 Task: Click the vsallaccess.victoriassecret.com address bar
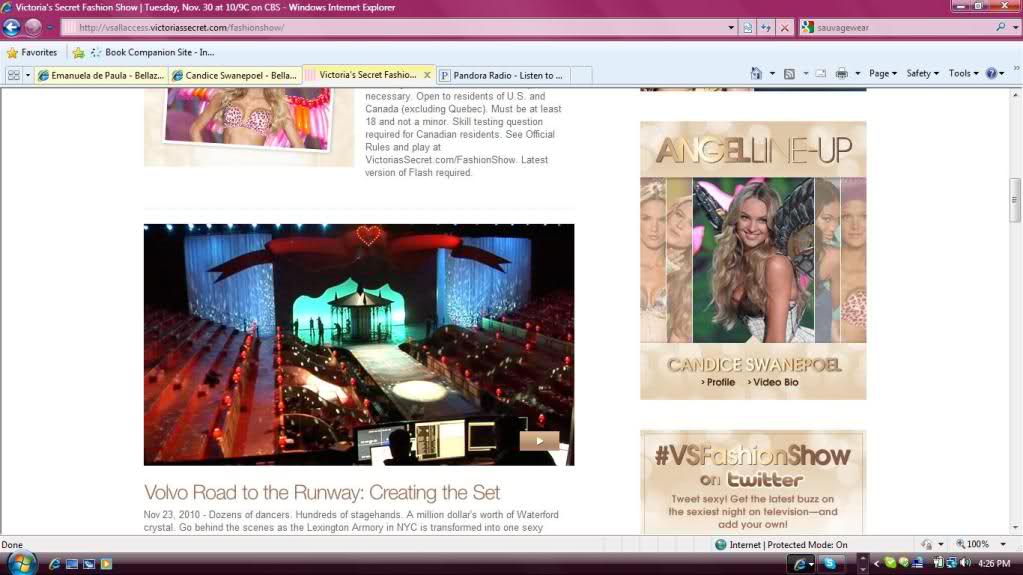(397, 27)
